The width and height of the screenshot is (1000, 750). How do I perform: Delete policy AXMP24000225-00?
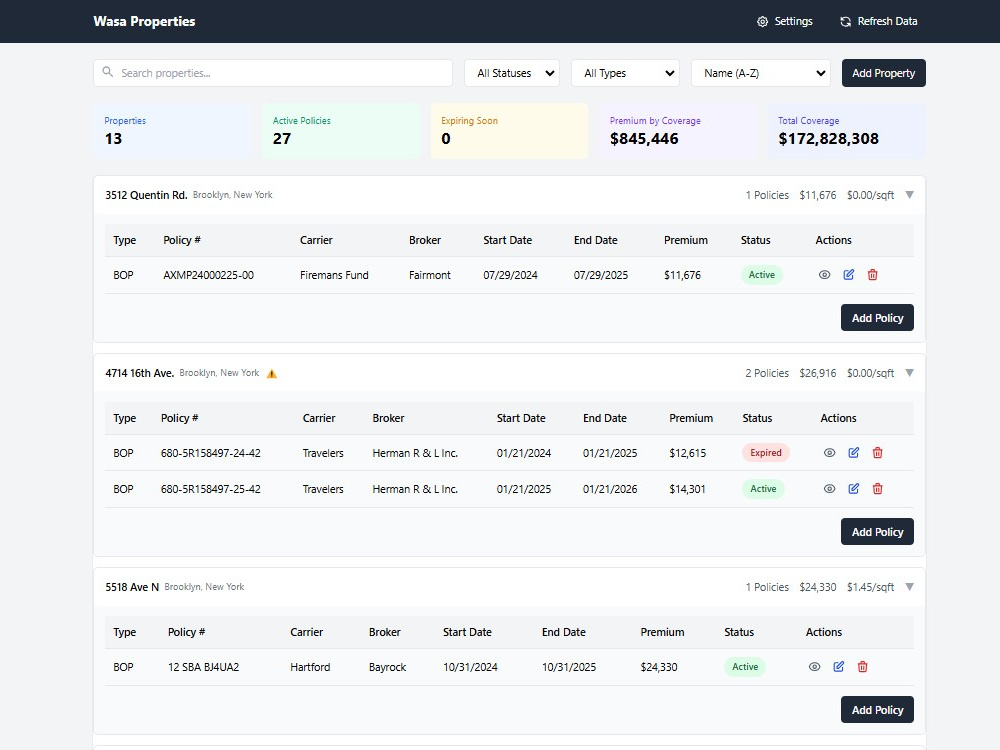coord(872,275)
